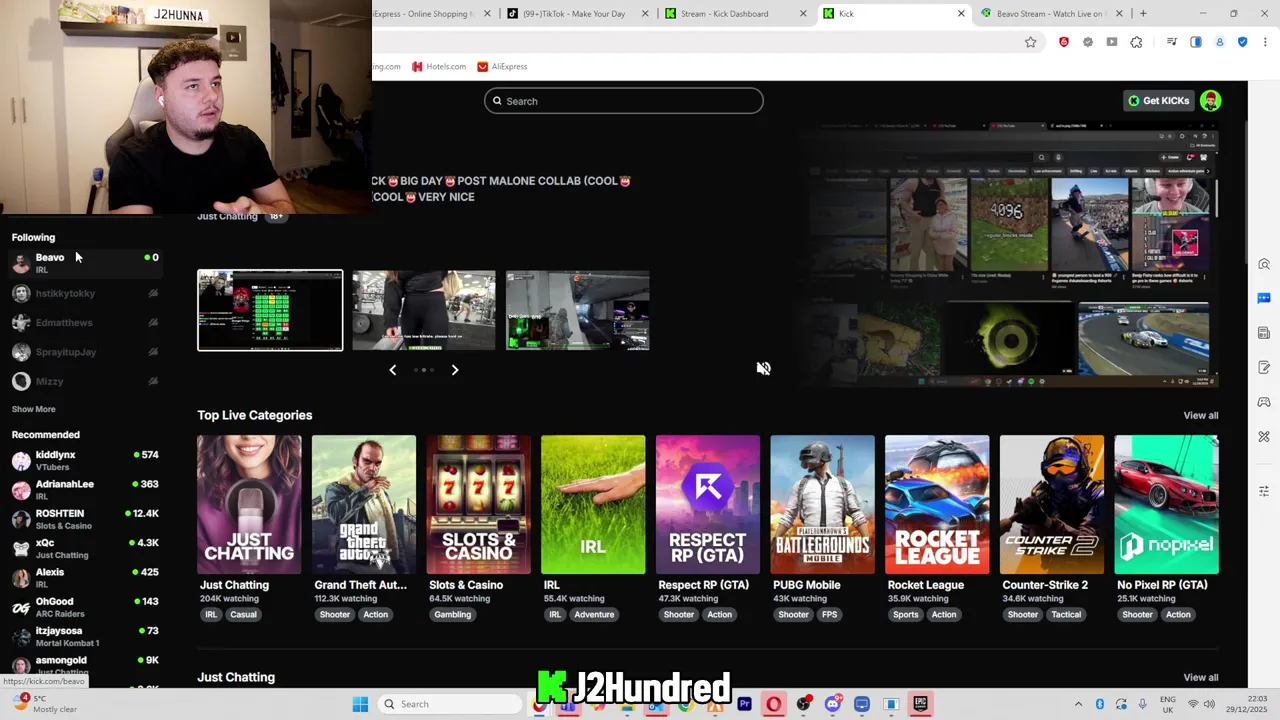Open xQc recommended channel

(x=84, y=548)
